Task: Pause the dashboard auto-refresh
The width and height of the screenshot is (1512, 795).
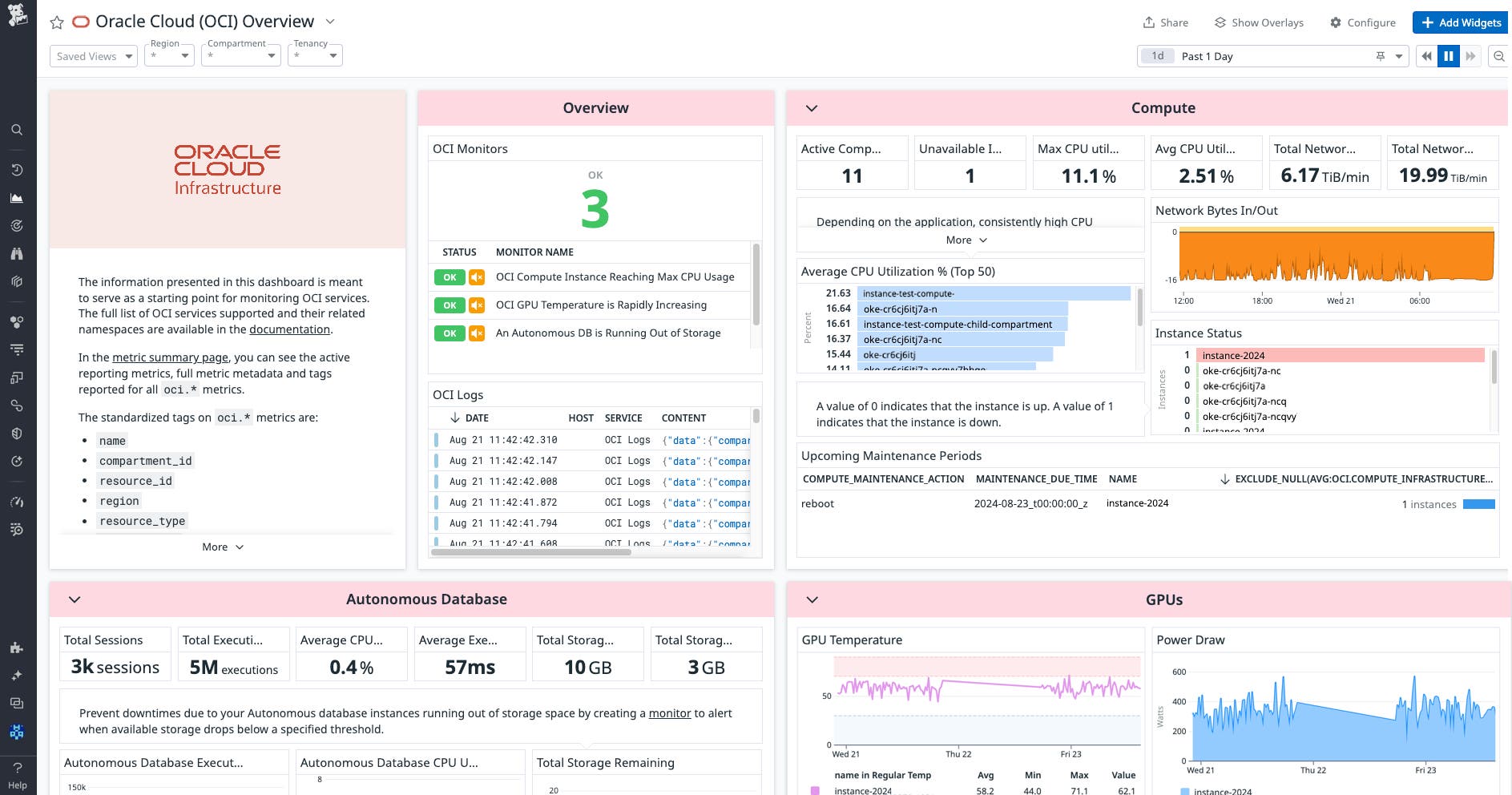Action: (x=1449, y=56)
